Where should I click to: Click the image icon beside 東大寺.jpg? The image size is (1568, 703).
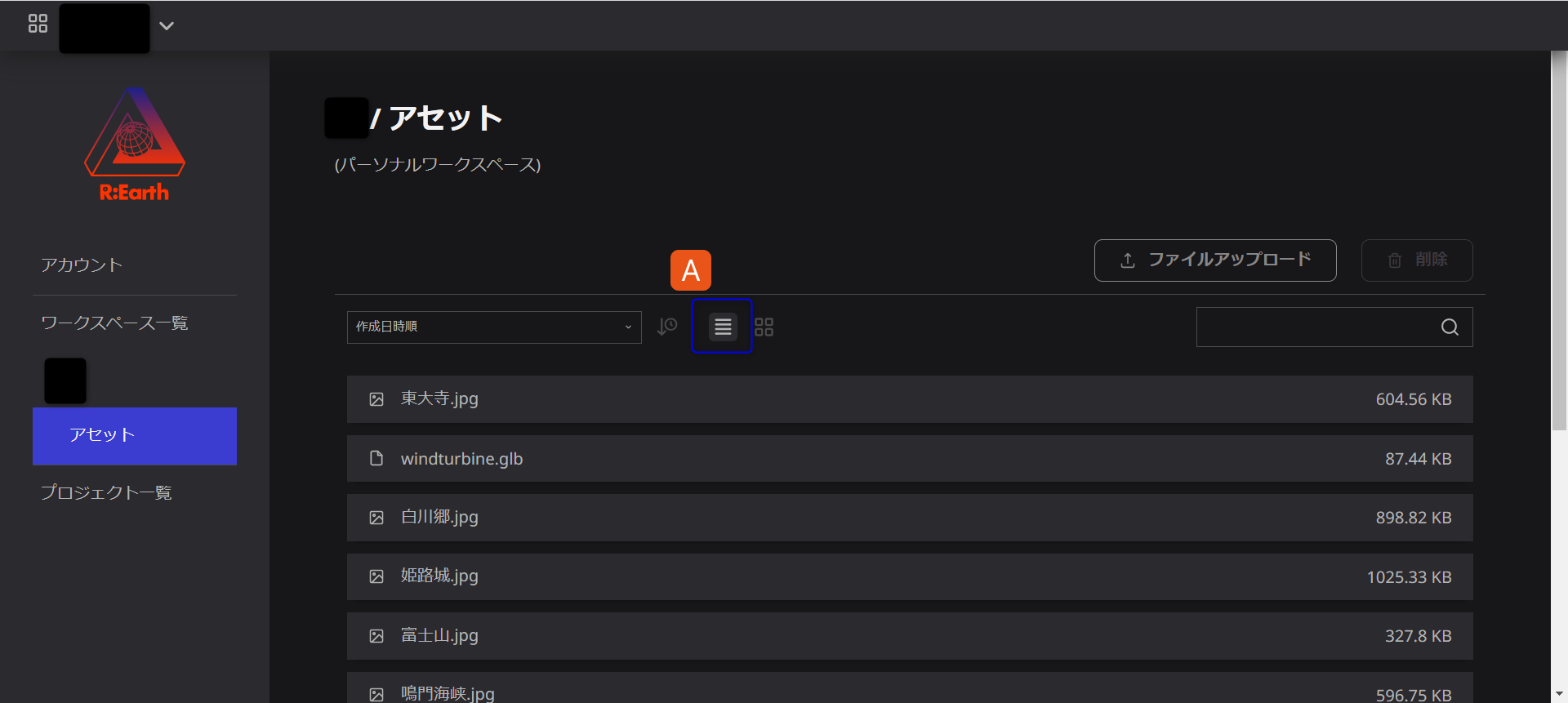point(376,399)
